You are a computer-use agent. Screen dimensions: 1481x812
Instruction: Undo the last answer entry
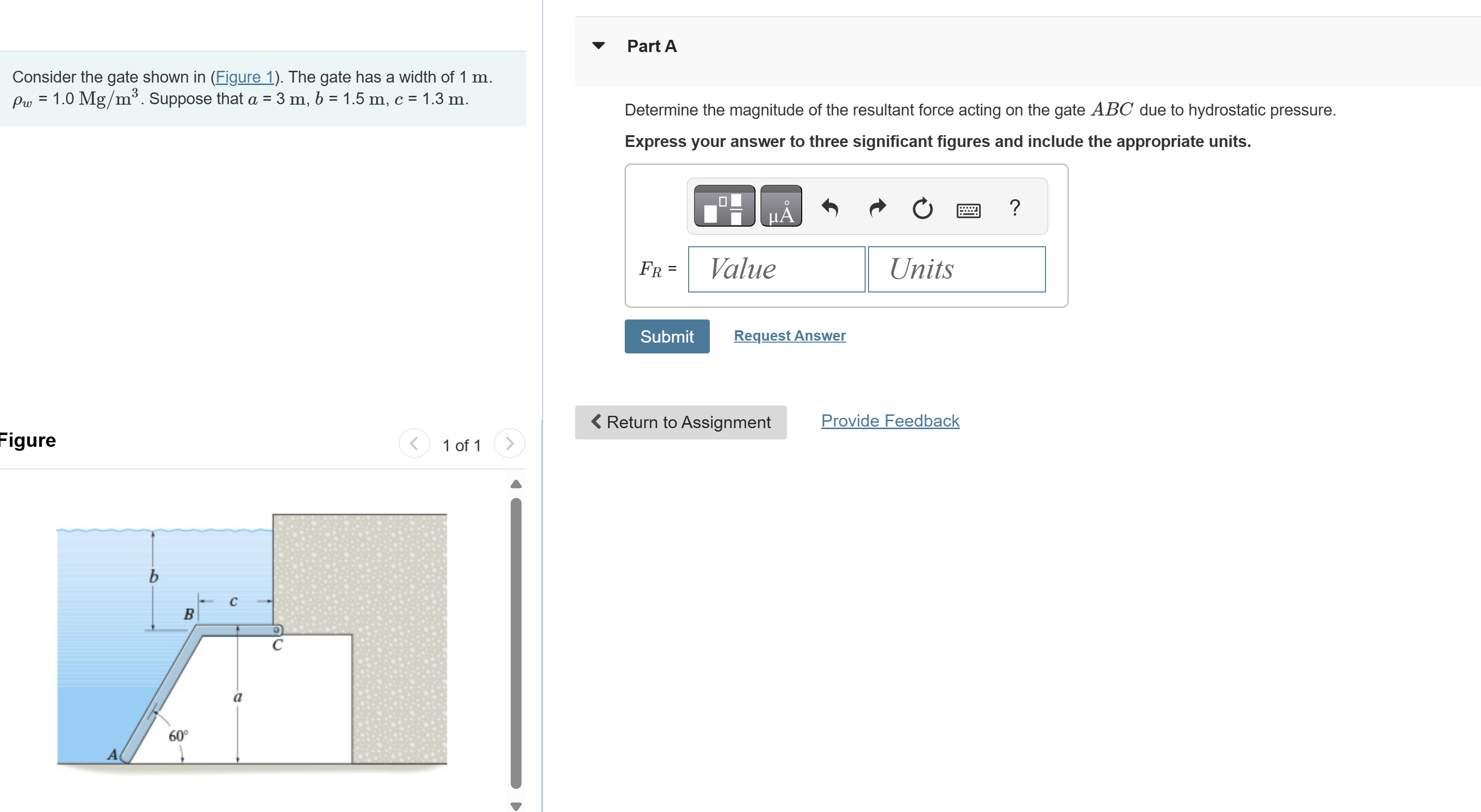tap(830, 208)
